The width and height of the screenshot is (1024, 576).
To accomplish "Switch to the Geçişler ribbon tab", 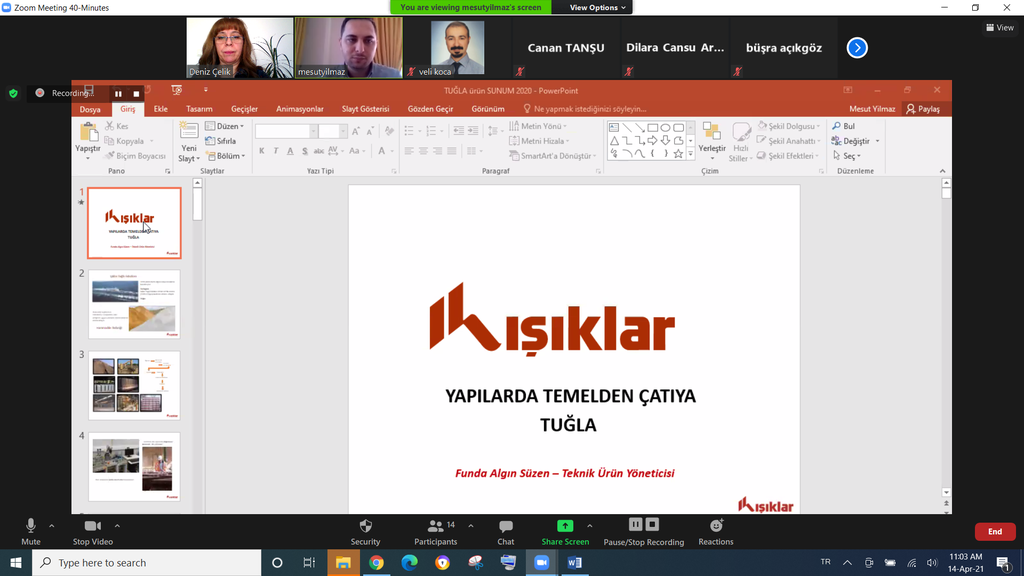I will (244, 109).
